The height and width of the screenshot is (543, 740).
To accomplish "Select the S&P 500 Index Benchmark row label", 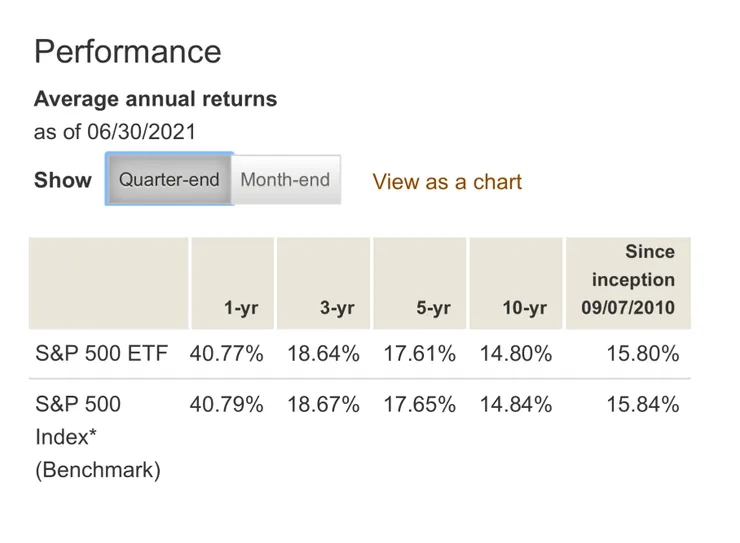I will [98, 437].
